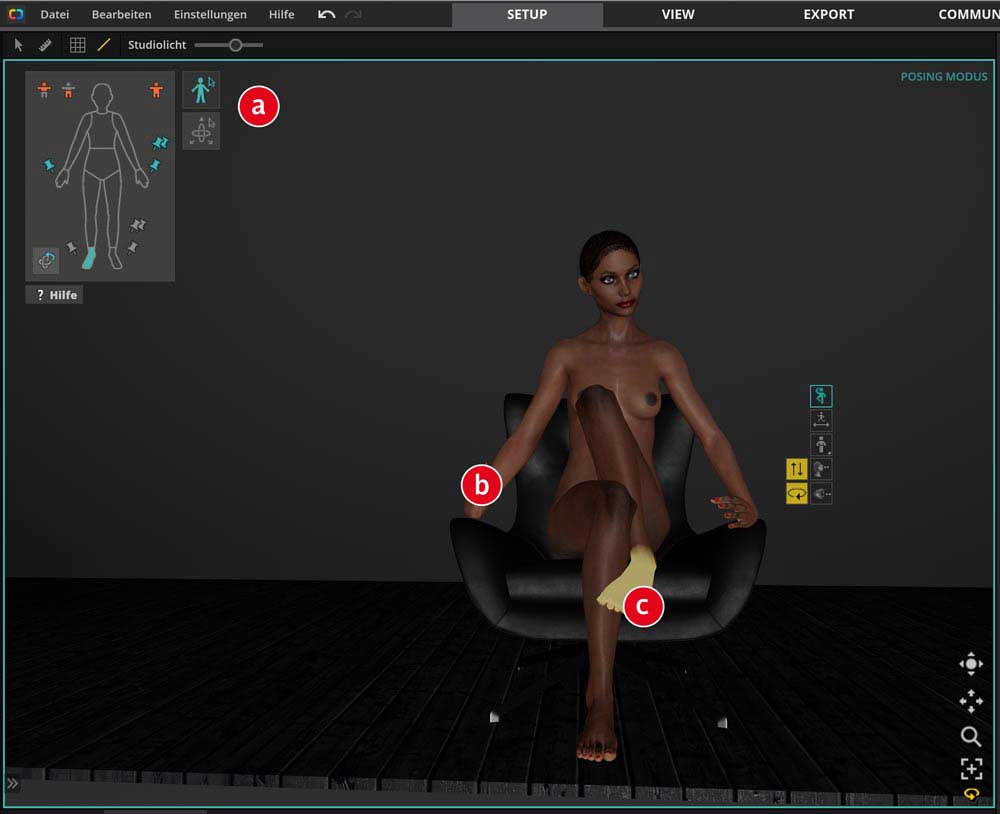Undo the last action

(327, 14)
